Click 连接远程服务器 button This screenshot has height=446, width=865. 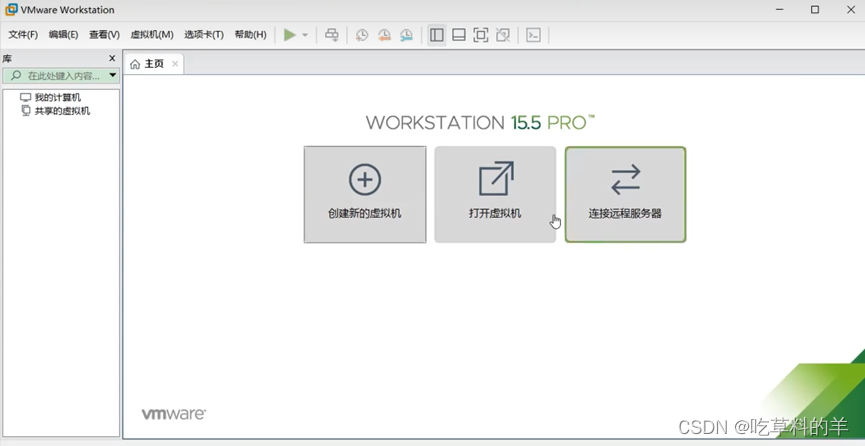tap(625, 194)
